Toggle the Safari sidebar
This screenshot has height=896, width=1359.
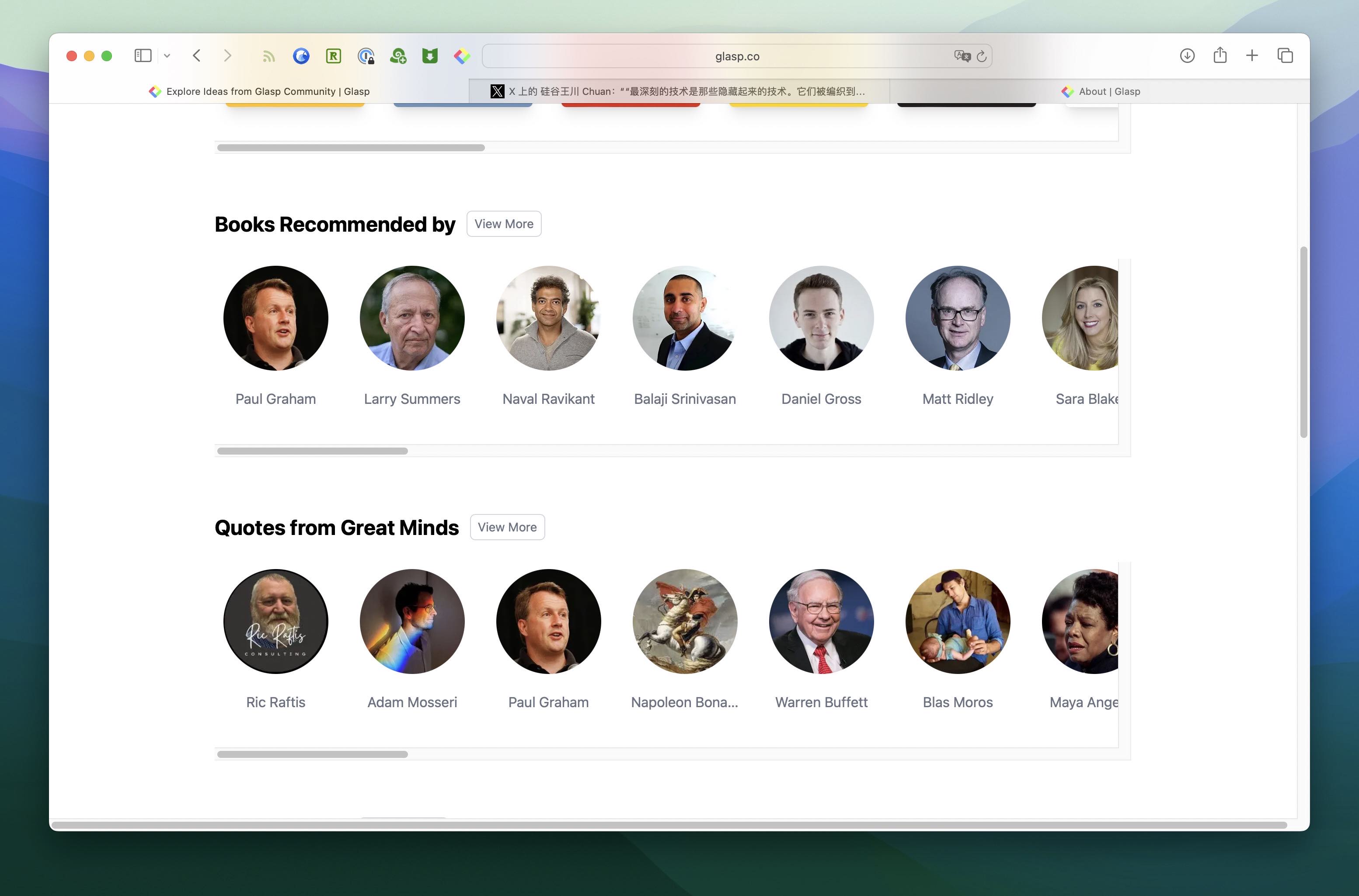143,56
